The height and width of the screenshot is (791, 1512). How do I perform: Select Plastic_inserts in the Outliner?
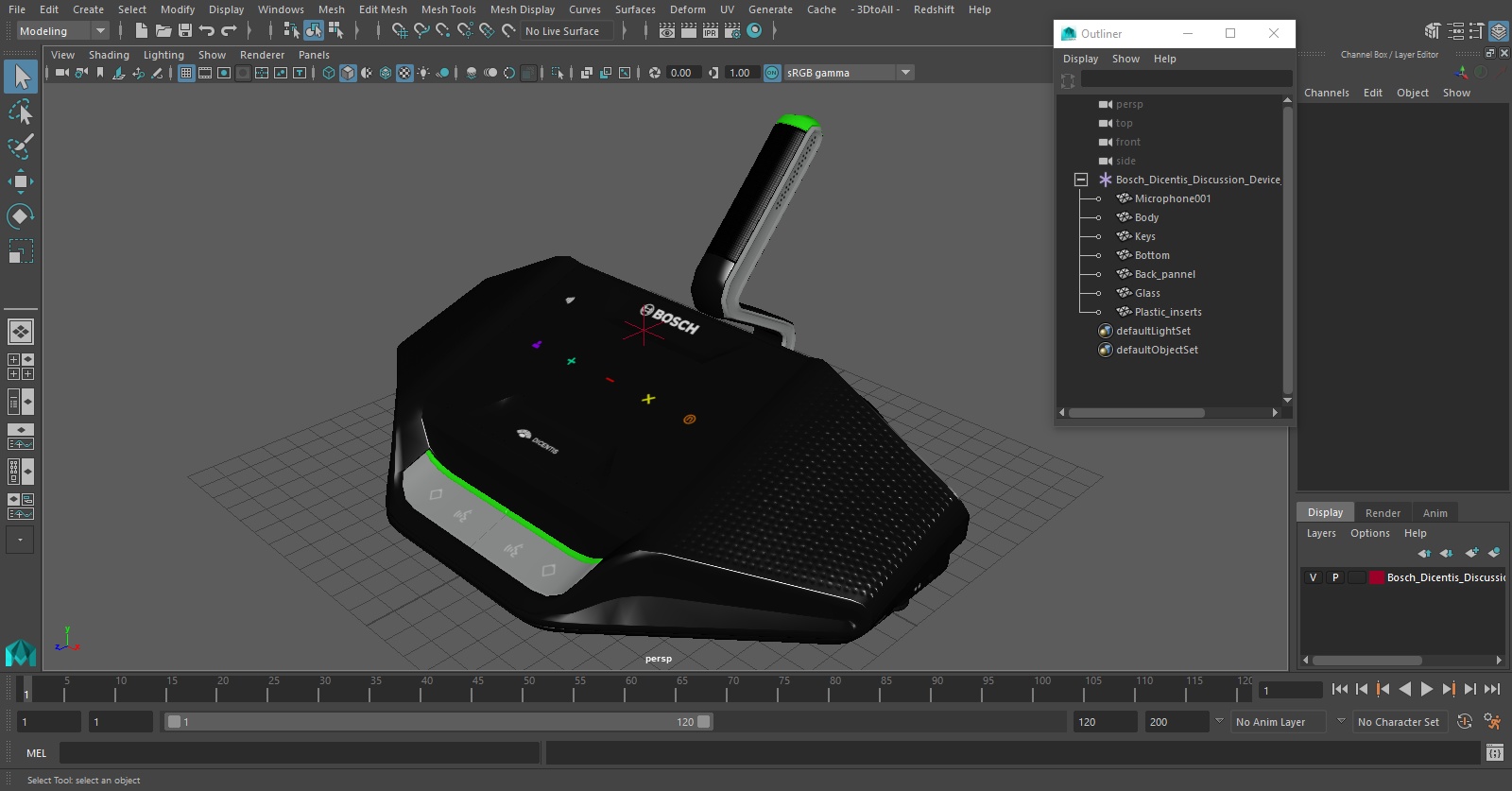[x=1168, y=312]
